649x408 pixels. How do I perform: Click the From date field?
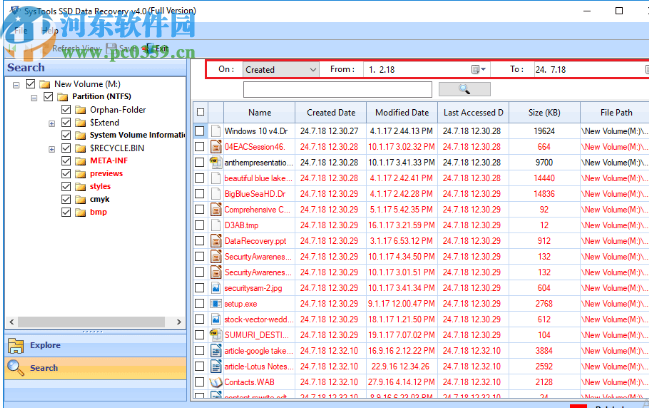tap(427, 70)
